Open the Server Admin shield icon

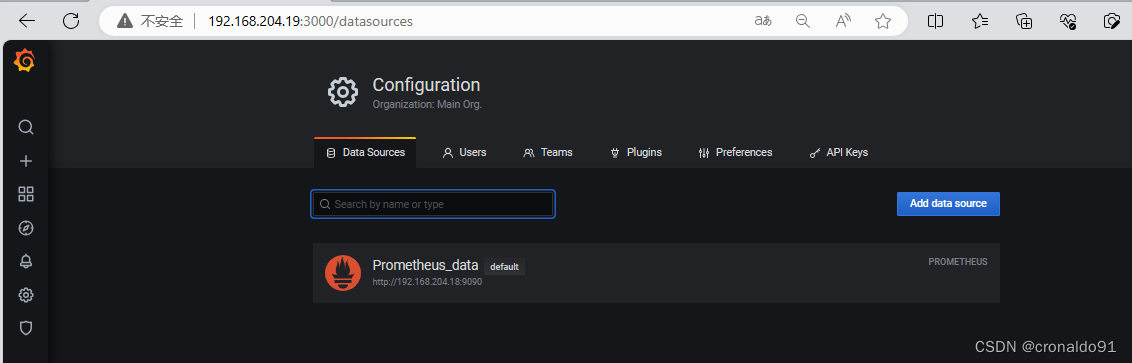click(x=26, y=328)
